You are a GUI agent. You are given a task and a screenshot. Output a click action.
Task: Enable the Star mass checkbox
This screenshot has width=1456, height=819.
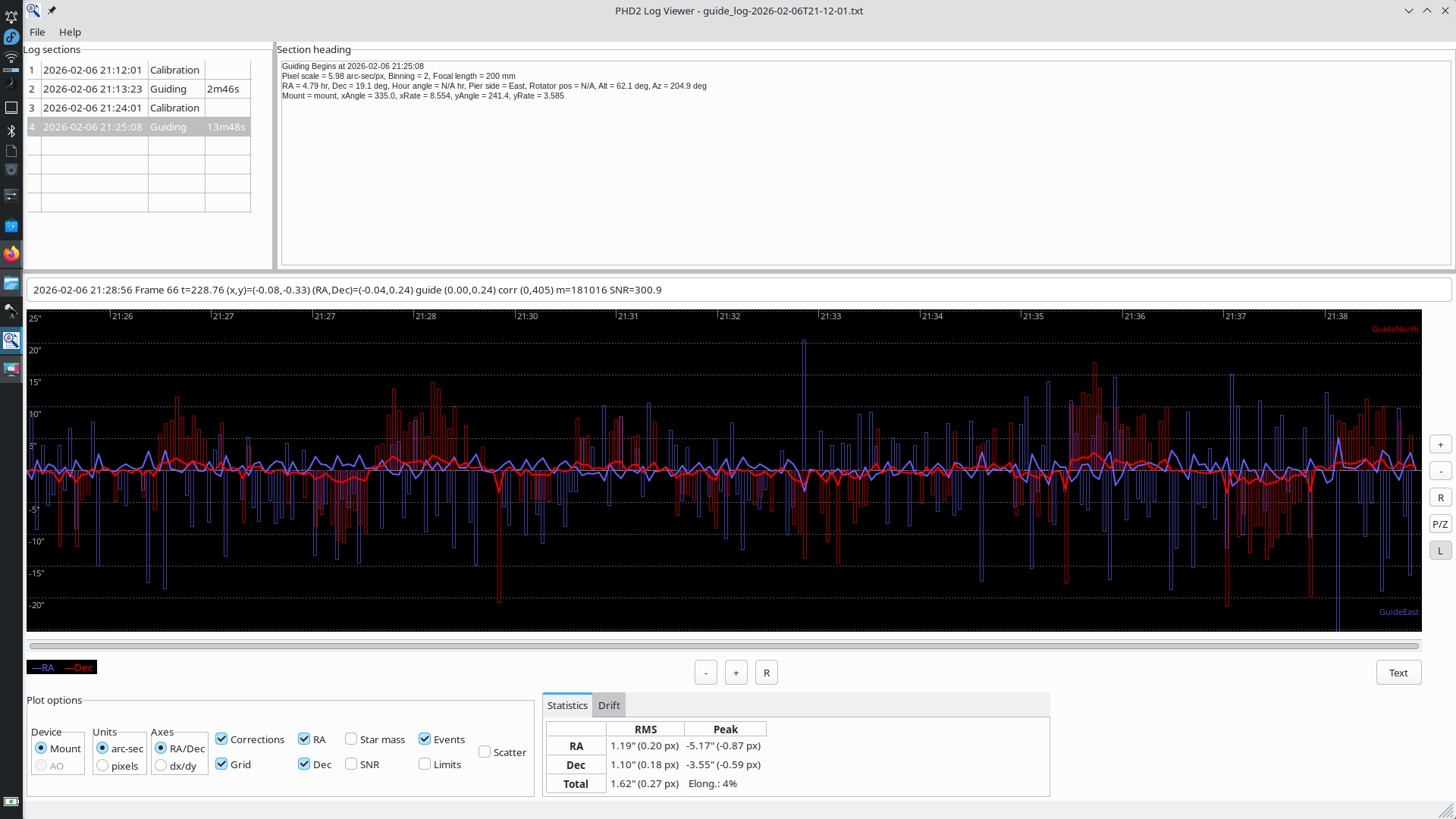[x=351, y=739]
